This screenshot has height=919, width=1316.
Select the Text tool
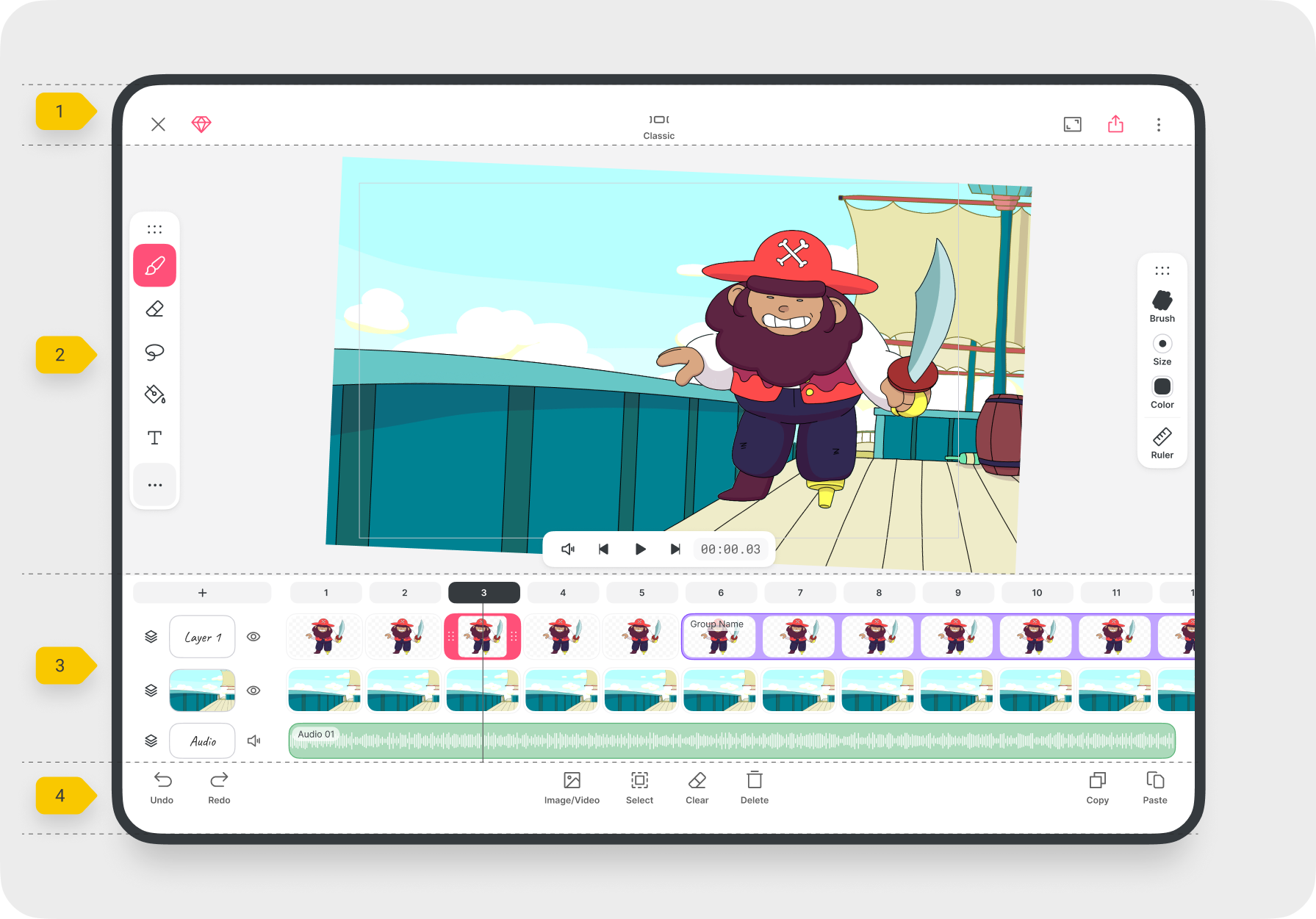click(x=154, y=438)
